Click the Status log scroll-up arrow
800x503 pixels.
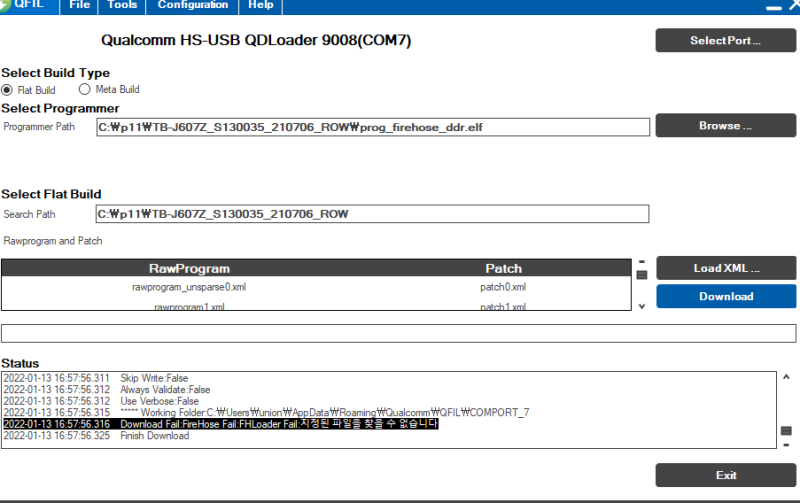click(786, 377)
